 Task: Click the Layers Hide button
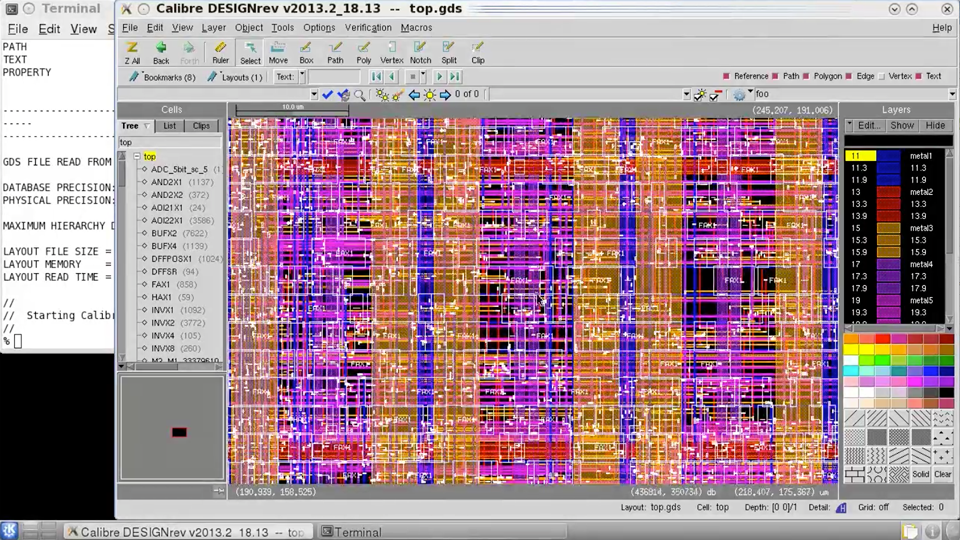(x=935, y=125)
